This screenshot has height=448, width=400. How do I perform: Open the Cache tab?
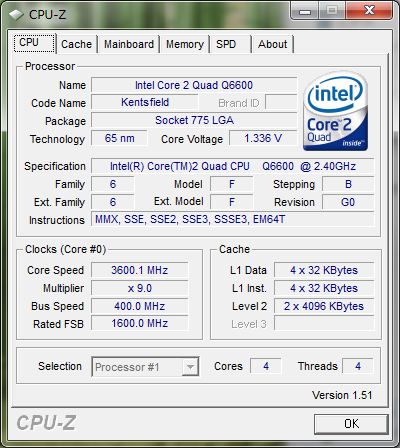click(x=76, y=44)
